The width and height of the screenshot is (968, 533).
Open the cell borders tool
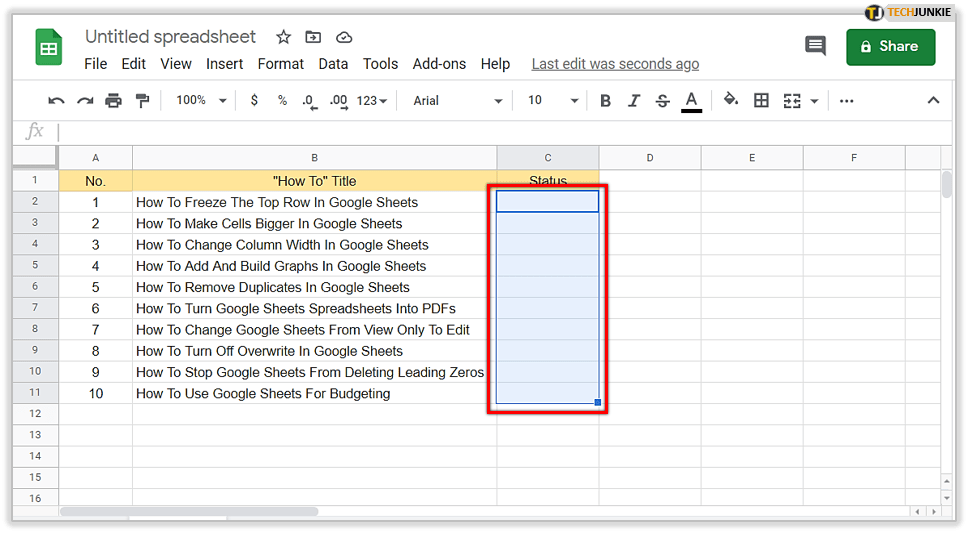pyautogui.click(x=761, y=100)
